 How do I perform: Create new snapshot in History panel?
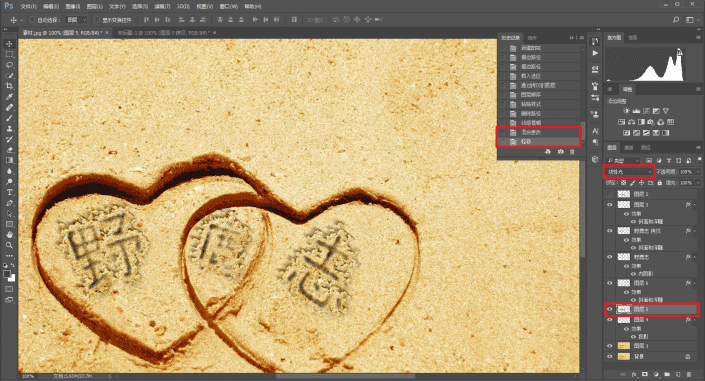pos(560,152)
